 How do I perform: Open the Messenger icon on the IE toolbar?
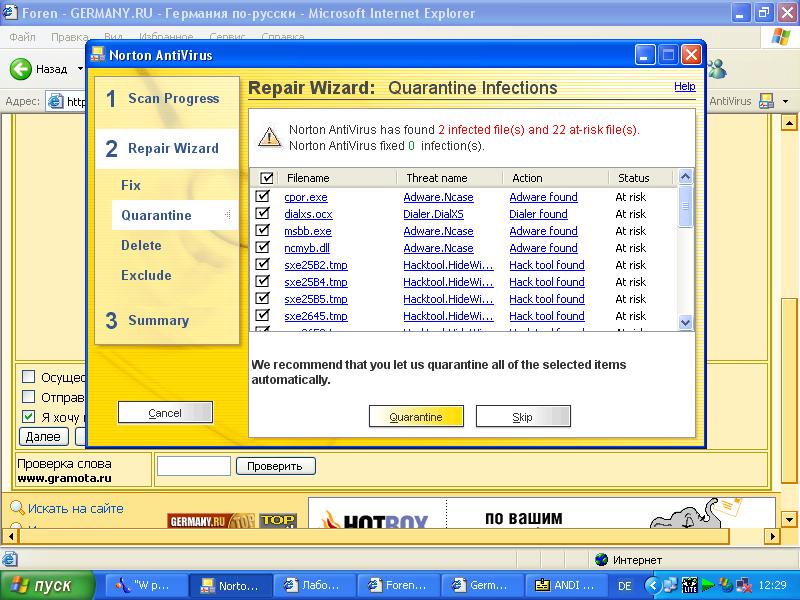tap(717, 69)
